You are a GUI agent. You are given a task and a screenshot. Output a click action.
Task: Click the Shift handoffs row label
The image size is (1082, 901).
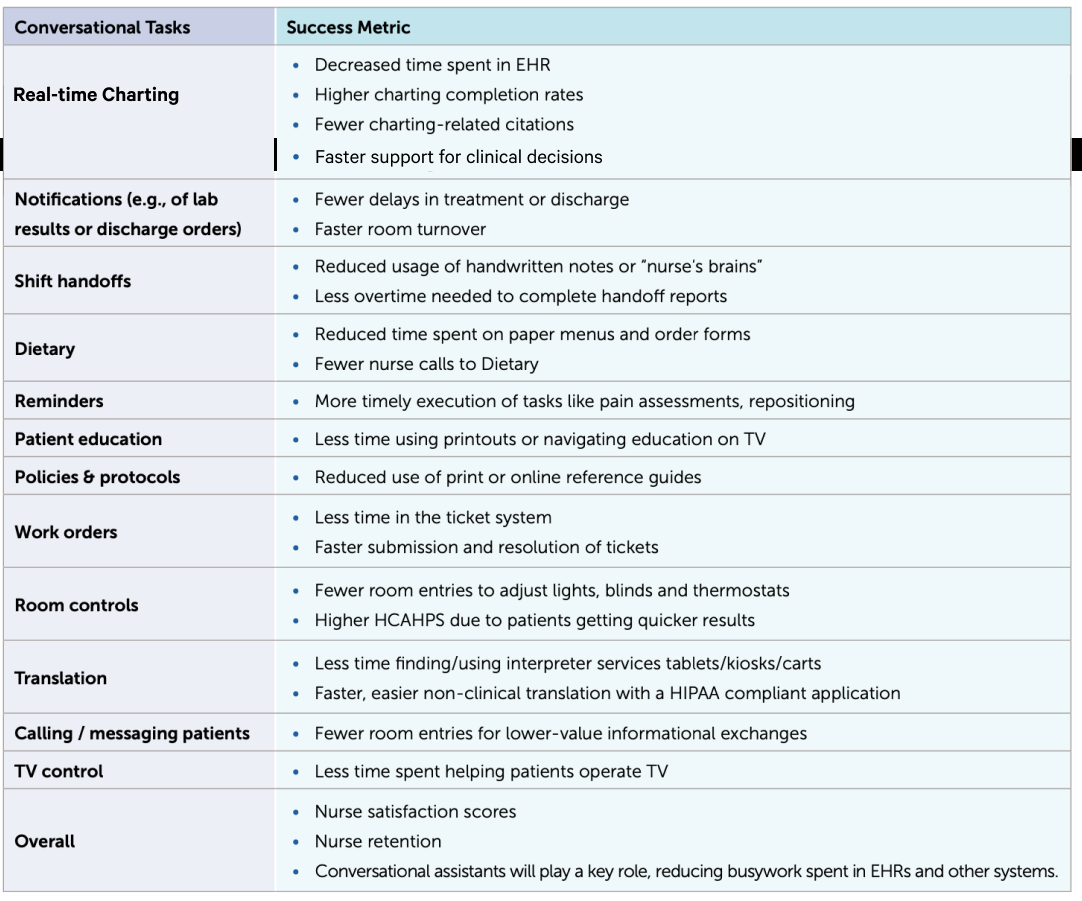(x=72, y=281)
